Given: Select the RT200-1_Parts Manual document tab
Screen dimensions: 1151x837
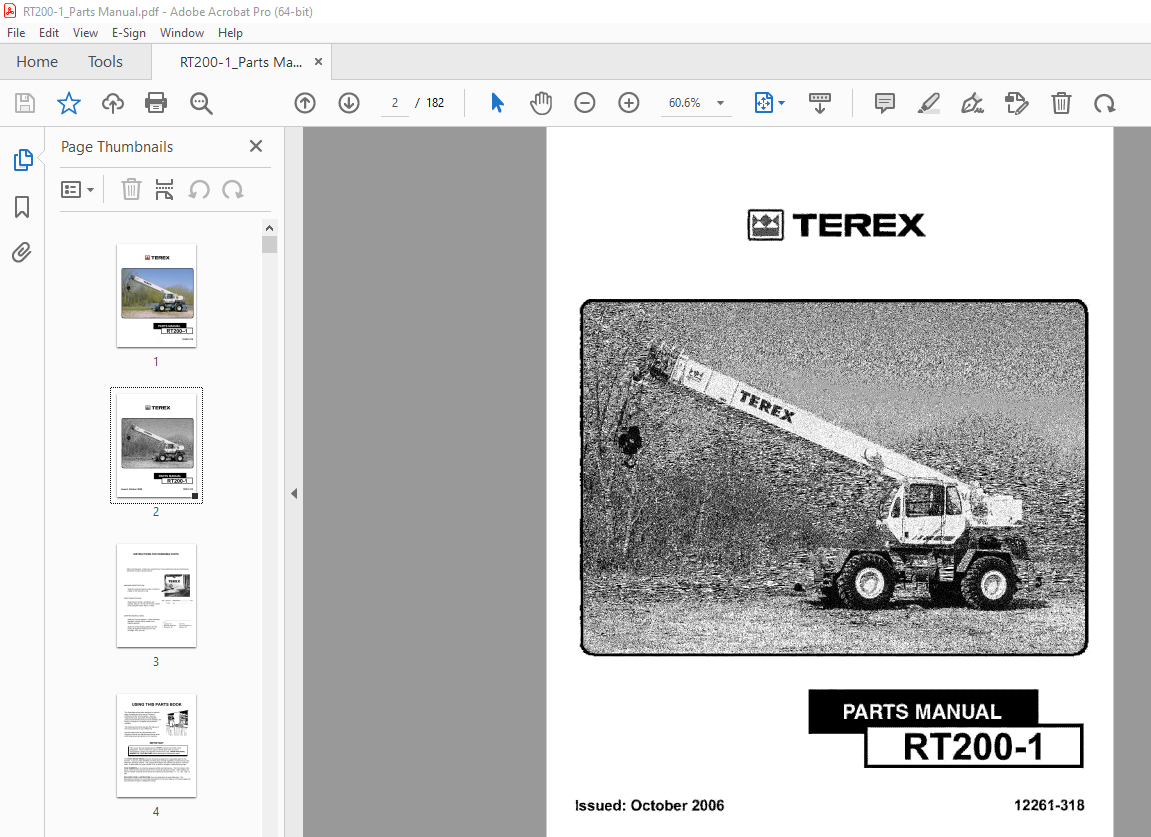Looking at the screenshot, I should (x=241, y=62).
